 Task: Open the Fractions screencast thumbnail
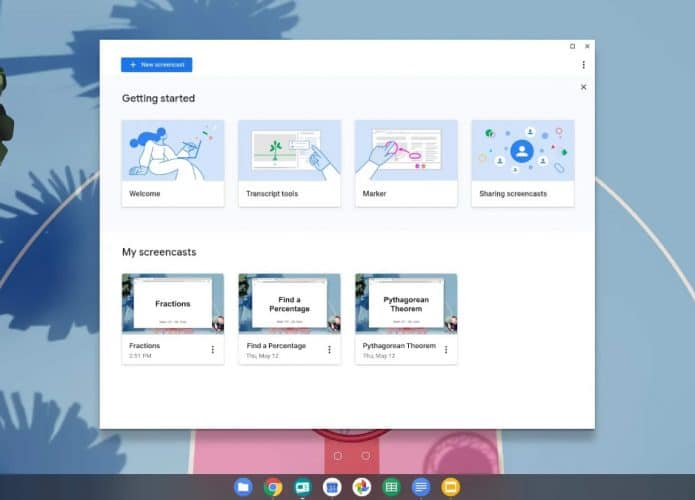(x=173, y=304)
